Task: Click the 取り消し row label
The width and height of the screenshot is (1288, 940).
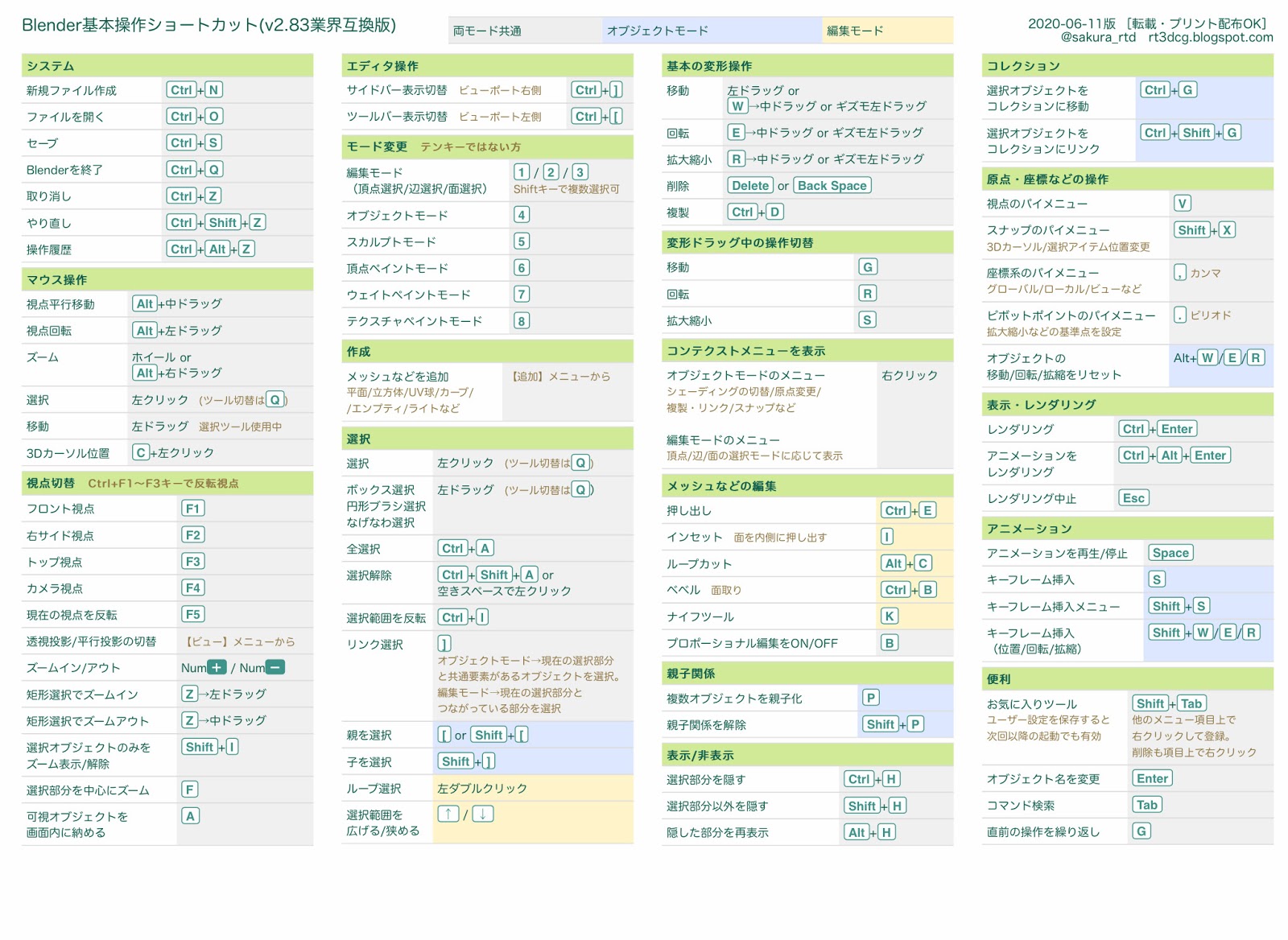Action: coord(49,196)
